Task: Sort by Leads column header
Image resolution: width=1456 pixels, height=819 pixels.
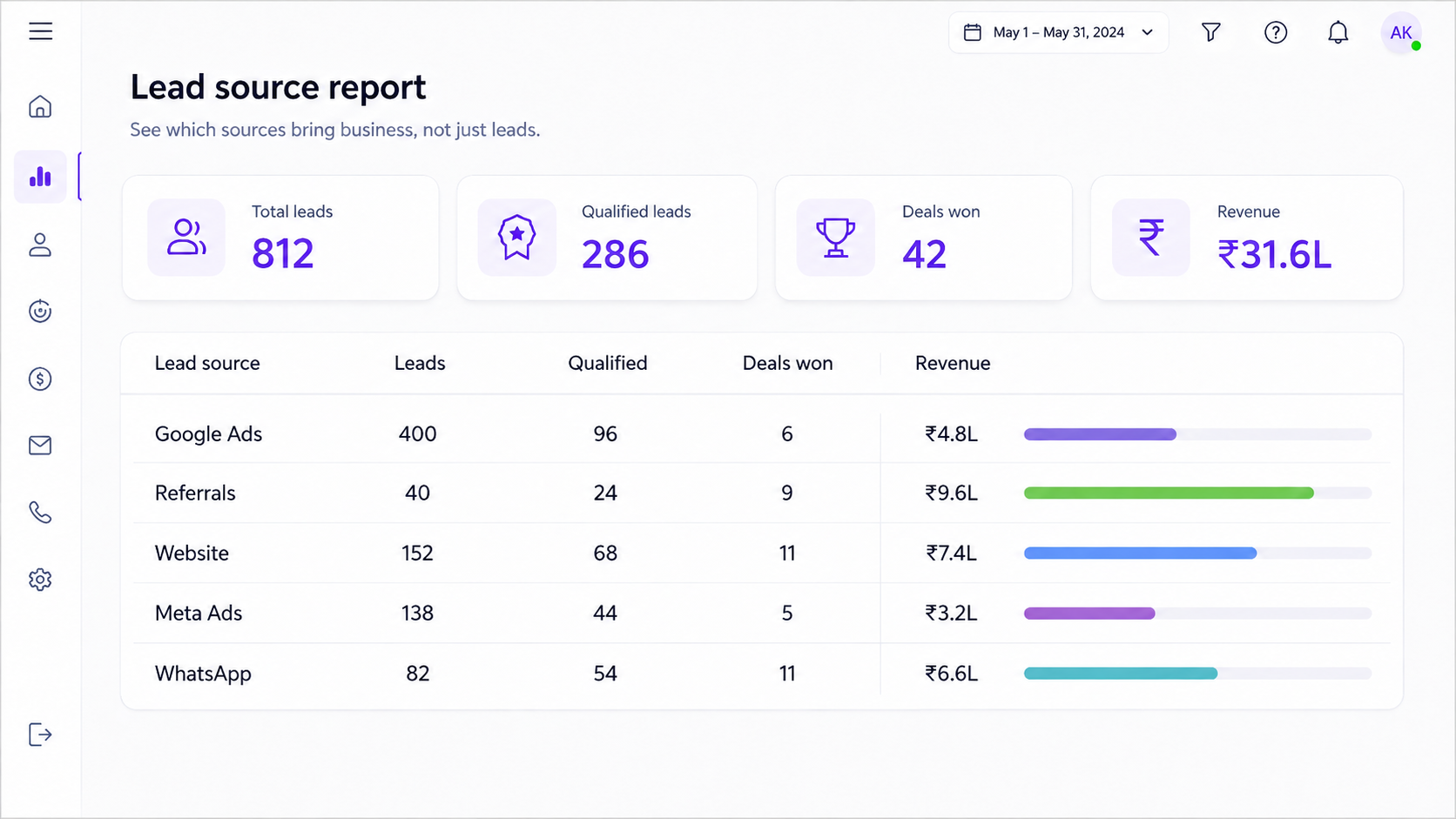Action: click(420, 363)
